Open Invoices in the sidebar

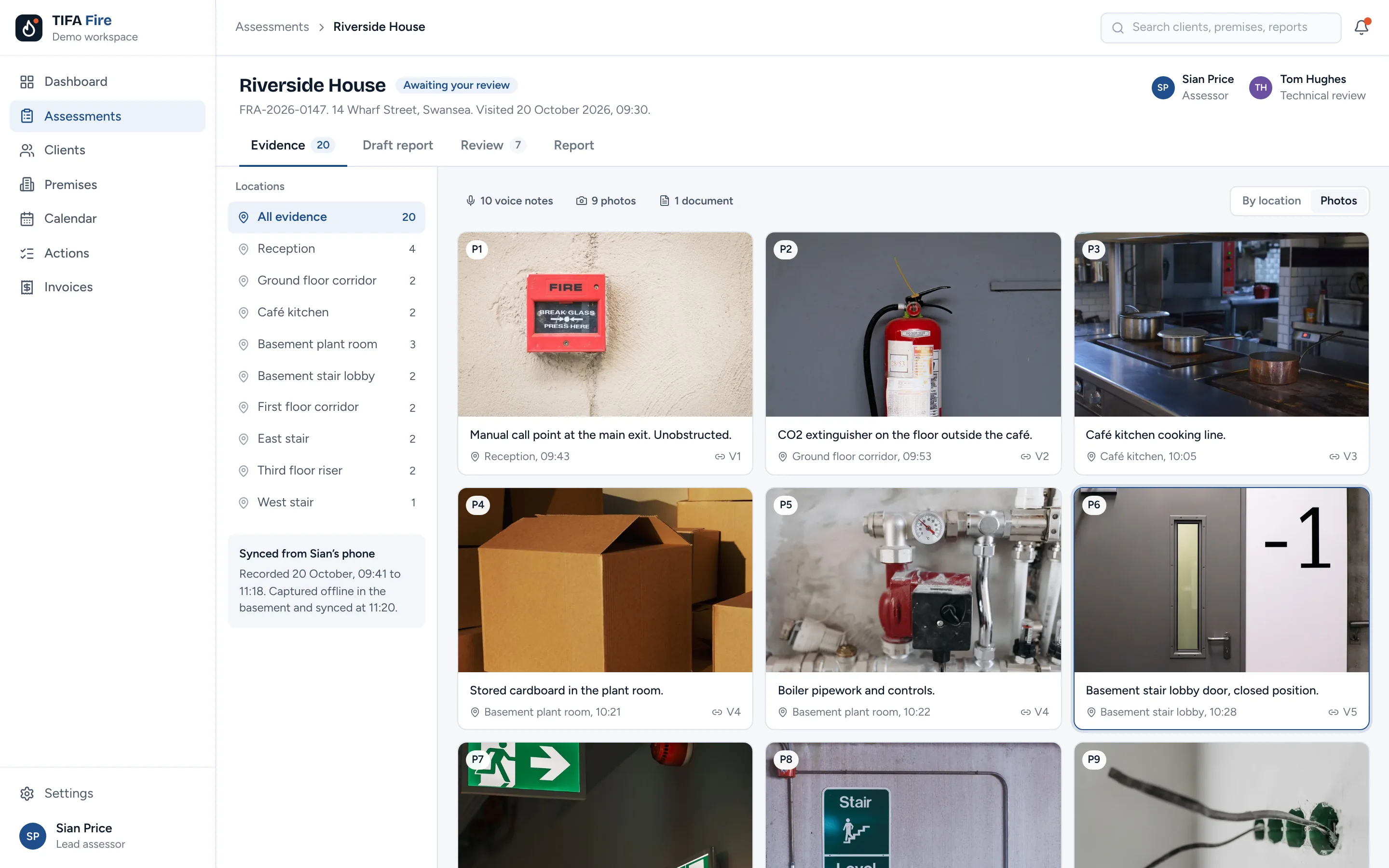[x=108, y=287]
